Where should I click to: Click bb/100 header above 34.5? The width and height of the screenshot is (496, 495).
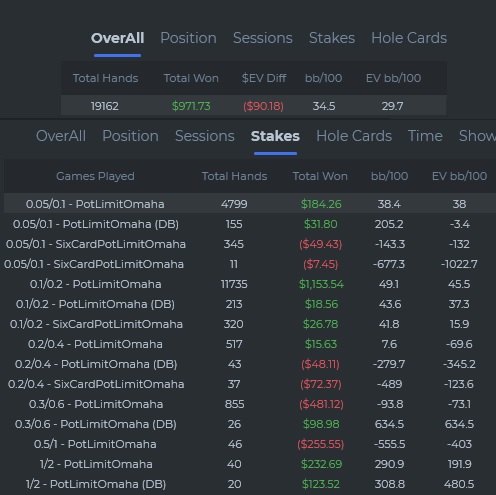coord(323,78)
